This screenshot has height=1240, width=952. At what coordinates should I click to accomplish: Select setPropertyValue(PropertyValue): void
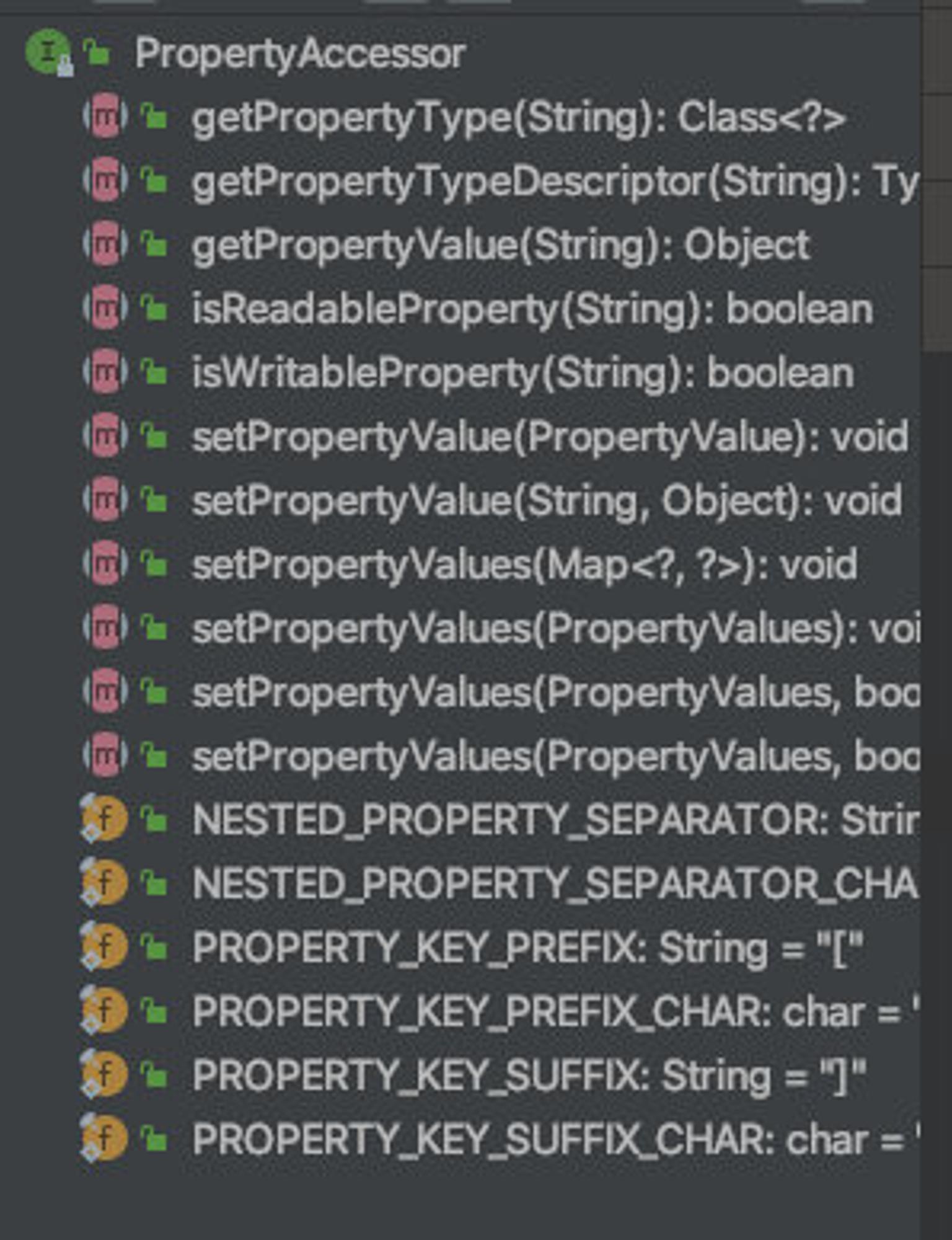tap(550, 437)
